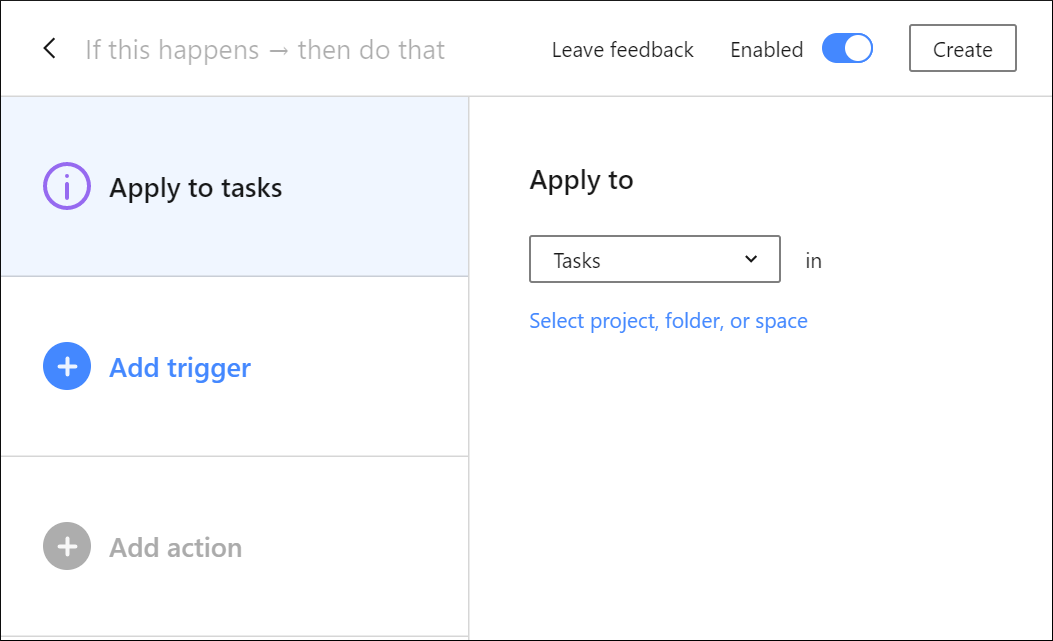Screen dimensions: 1053x641
Task: Open the Add trigger step label
Action: [x=180, y=368]
